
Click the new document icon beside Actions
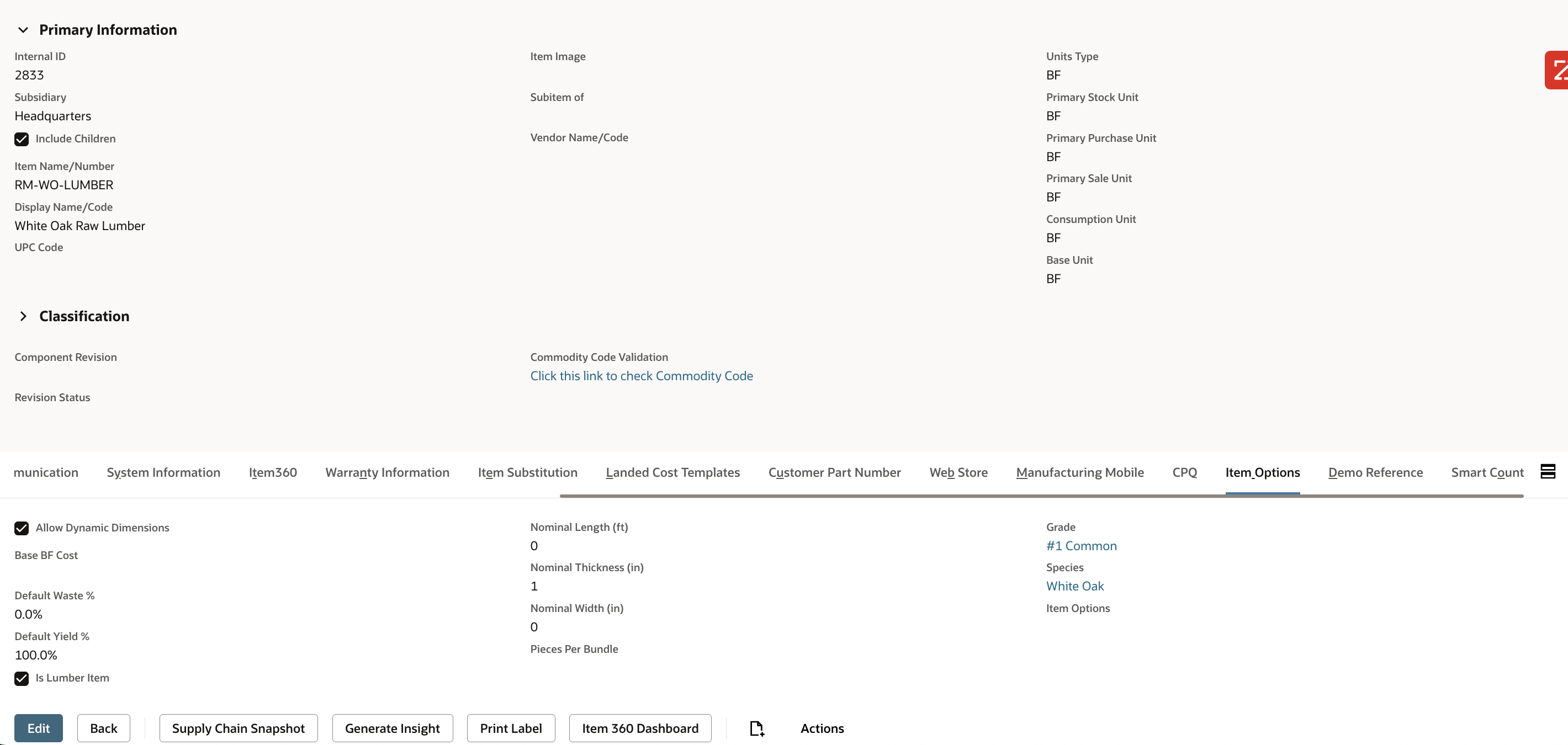pos(756,728)
